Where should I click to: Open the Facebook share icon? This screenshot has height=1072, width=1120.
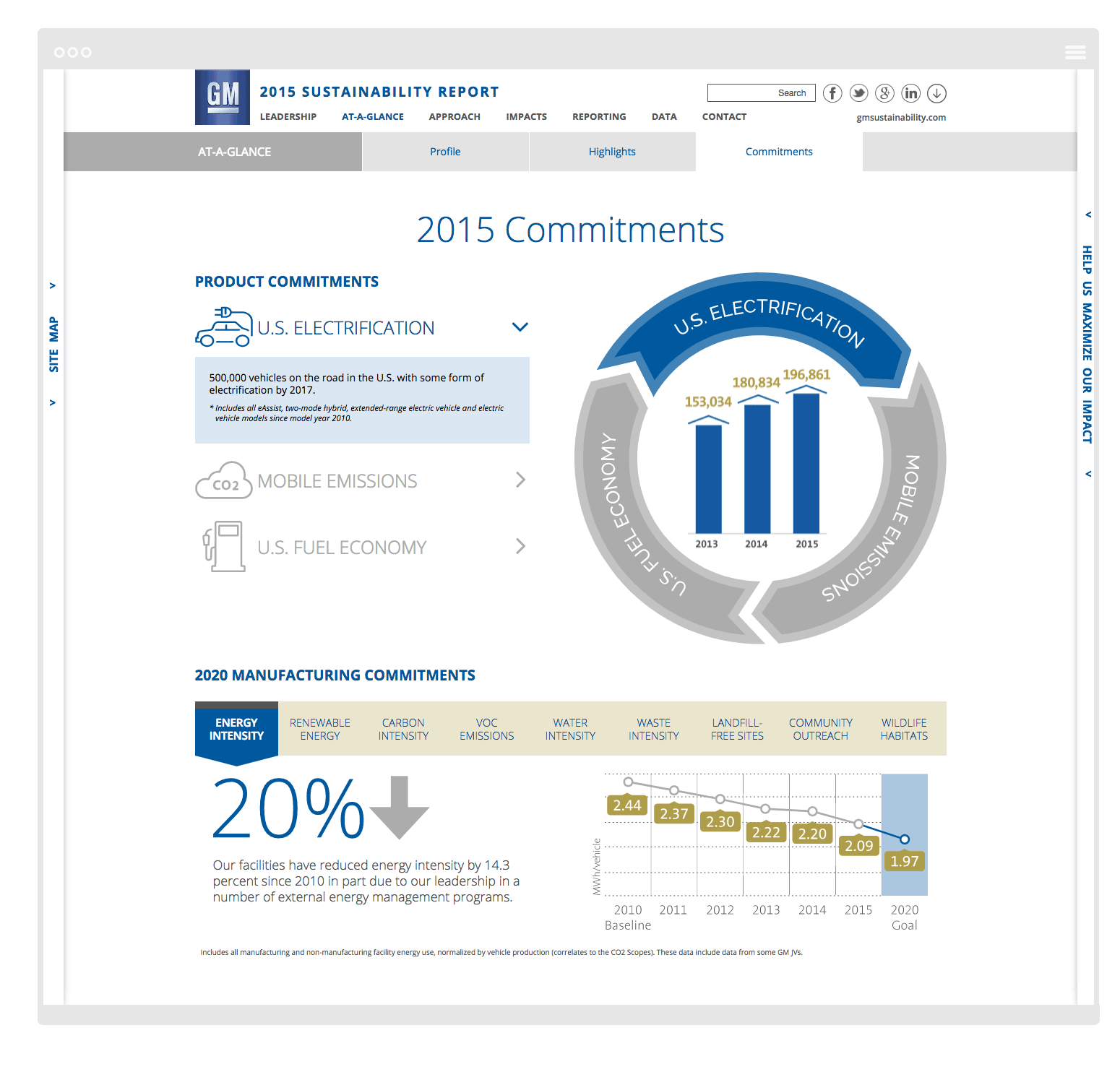click(832, 93)
